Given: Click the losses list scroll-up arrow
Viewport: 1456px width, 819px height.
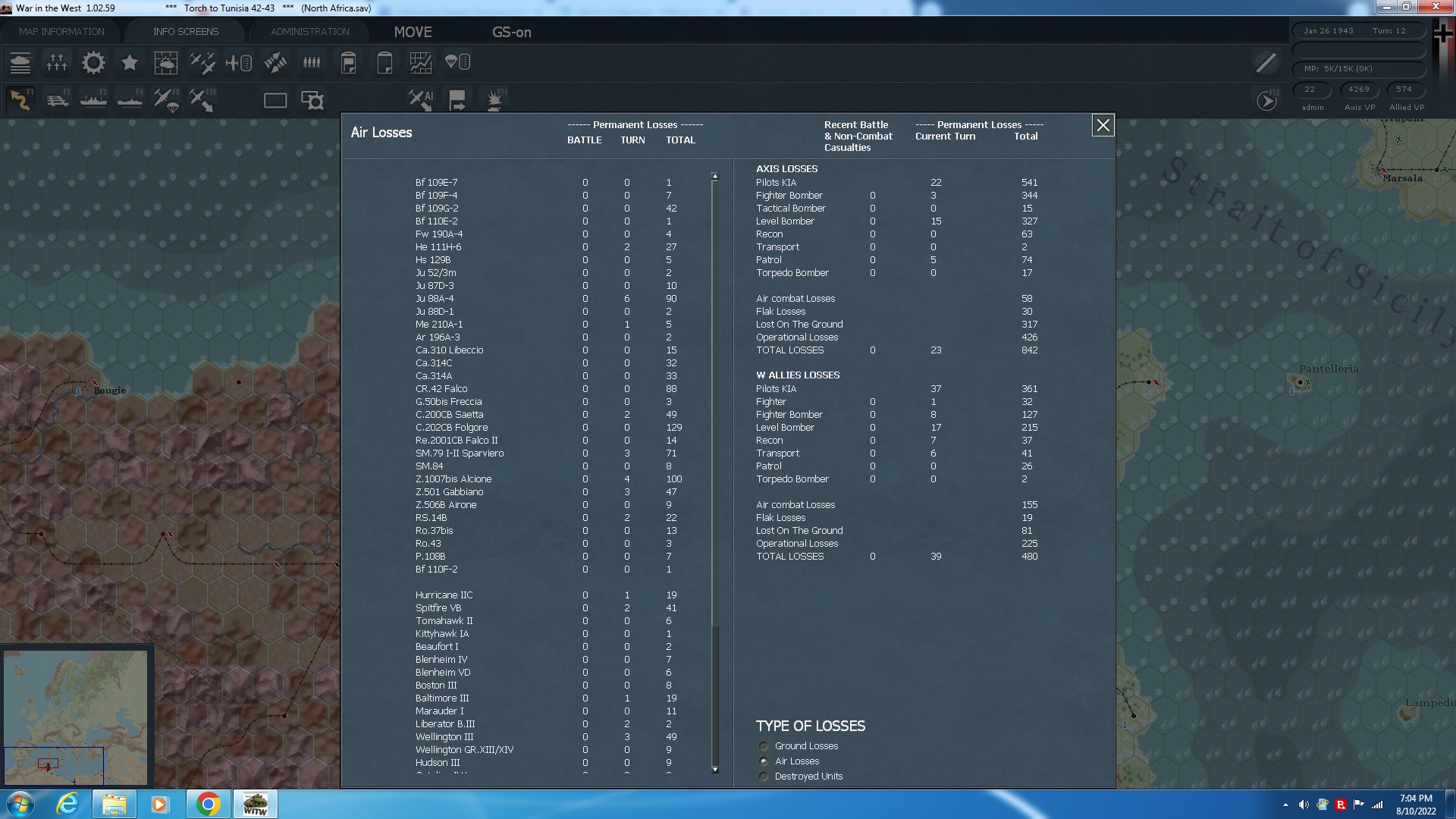Looking at the screenshot, I should point(714,177).
